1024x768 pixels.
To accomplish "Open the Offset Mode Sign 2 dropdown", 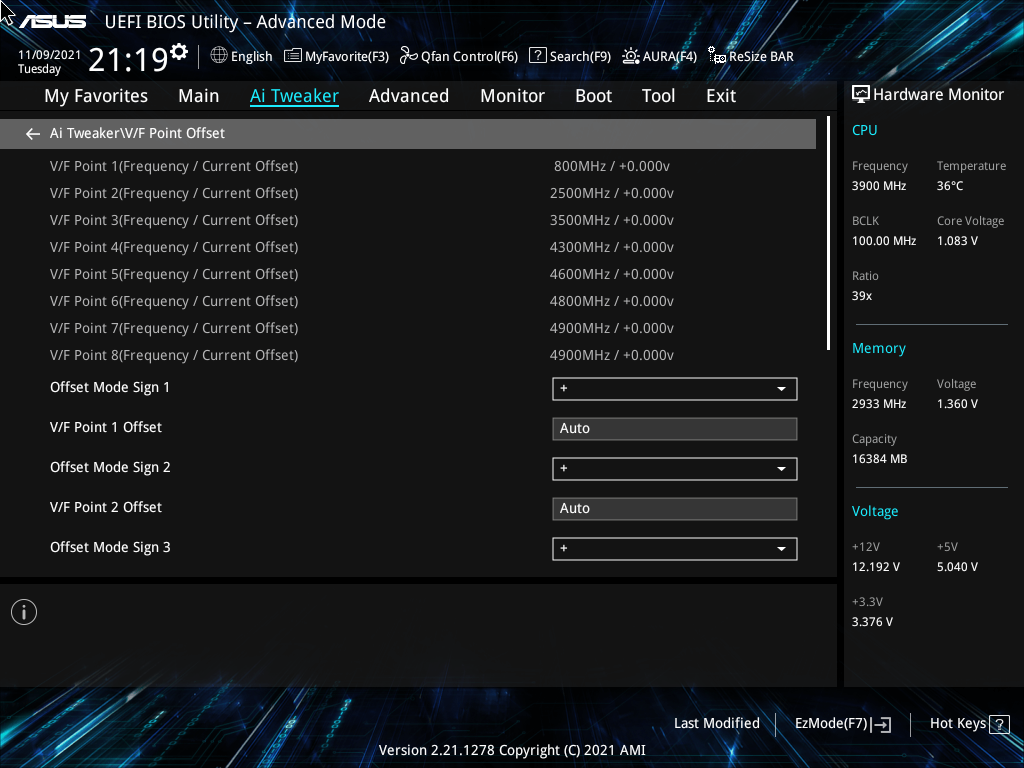I will coord(675,468).
